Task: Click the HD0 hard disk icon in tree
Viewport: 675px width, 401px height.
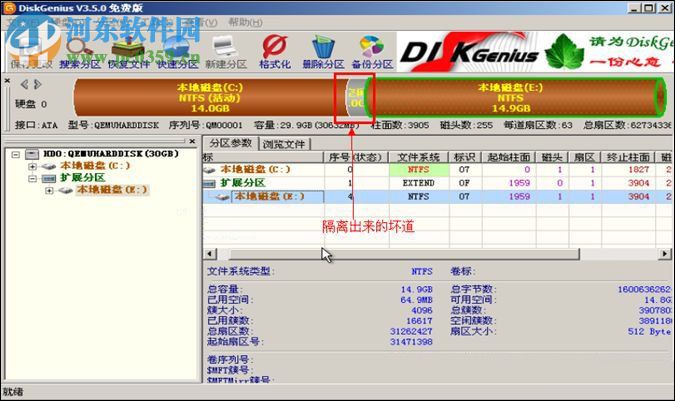Action: (x=32, y=154)
